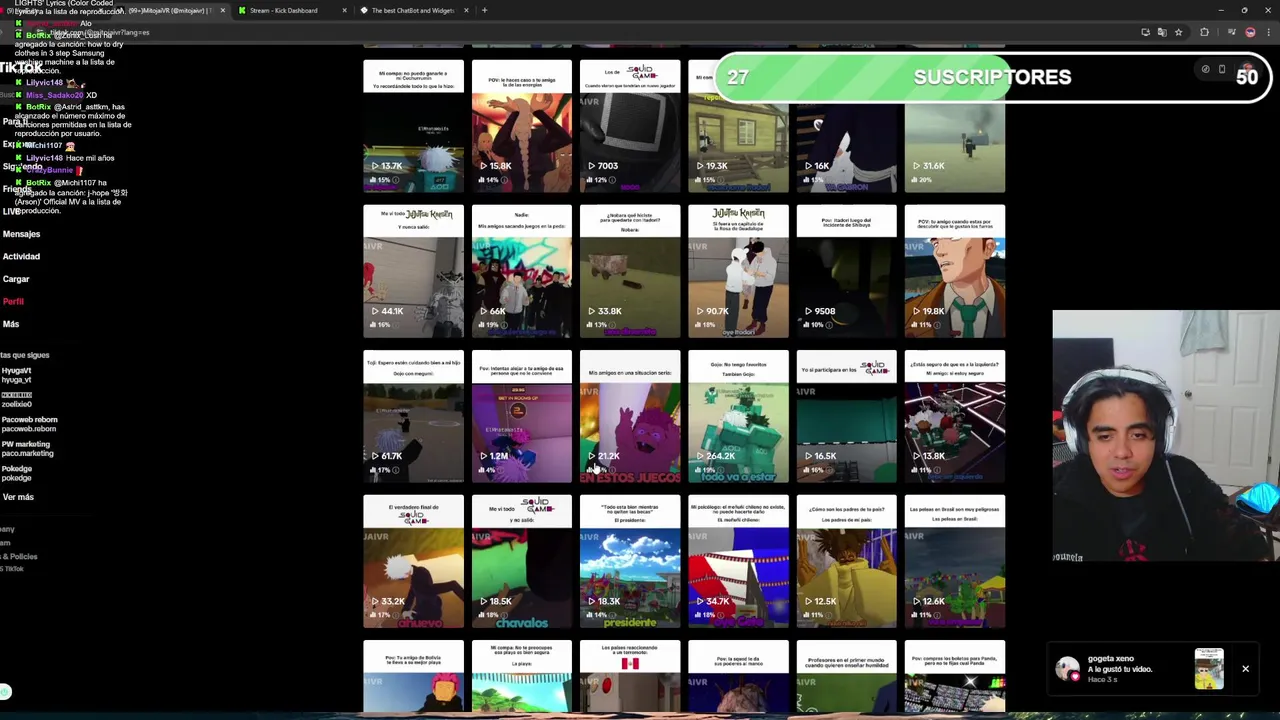Click the info icon on the 13.7K video
The image size is (1280, 720).
[395, 180]
